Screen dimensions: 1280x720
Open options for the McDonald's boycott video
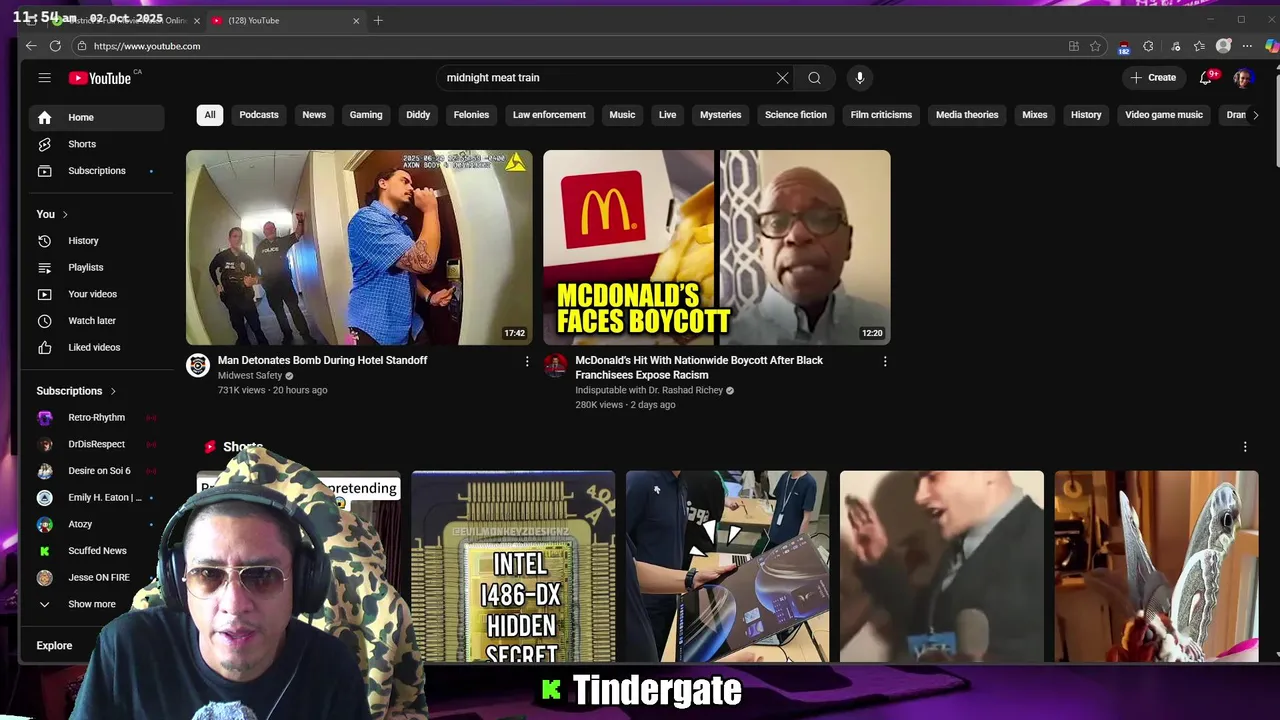(884, 361)
